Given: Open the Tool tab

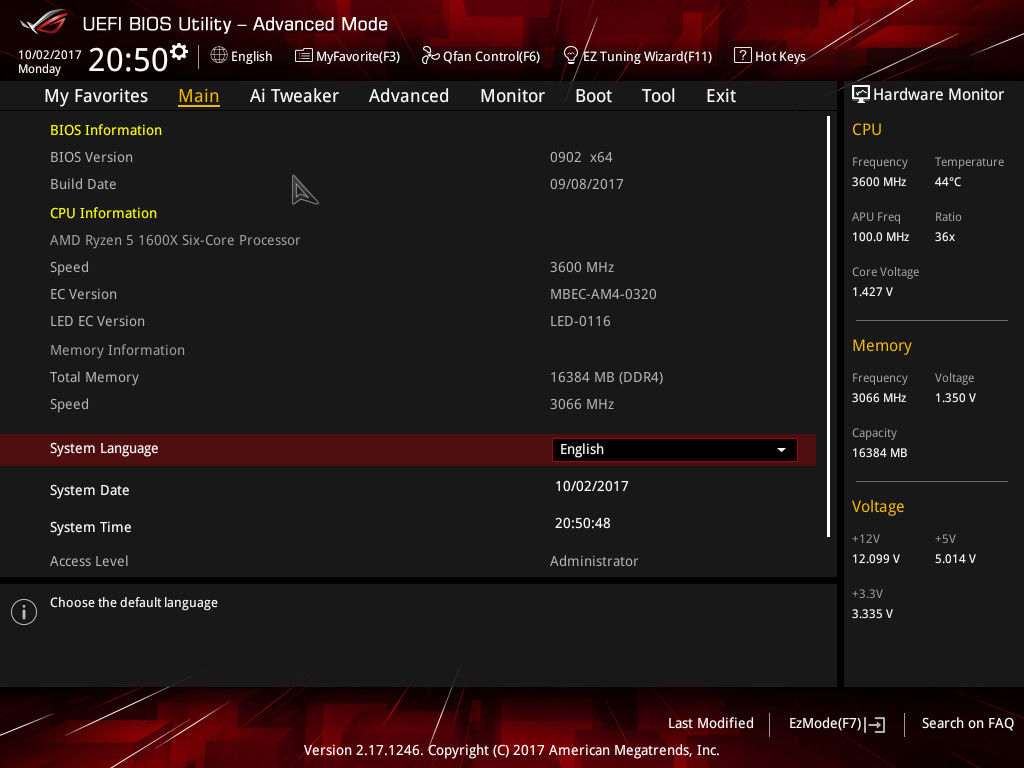Looking at the screenshot, I should click(658, 96).
